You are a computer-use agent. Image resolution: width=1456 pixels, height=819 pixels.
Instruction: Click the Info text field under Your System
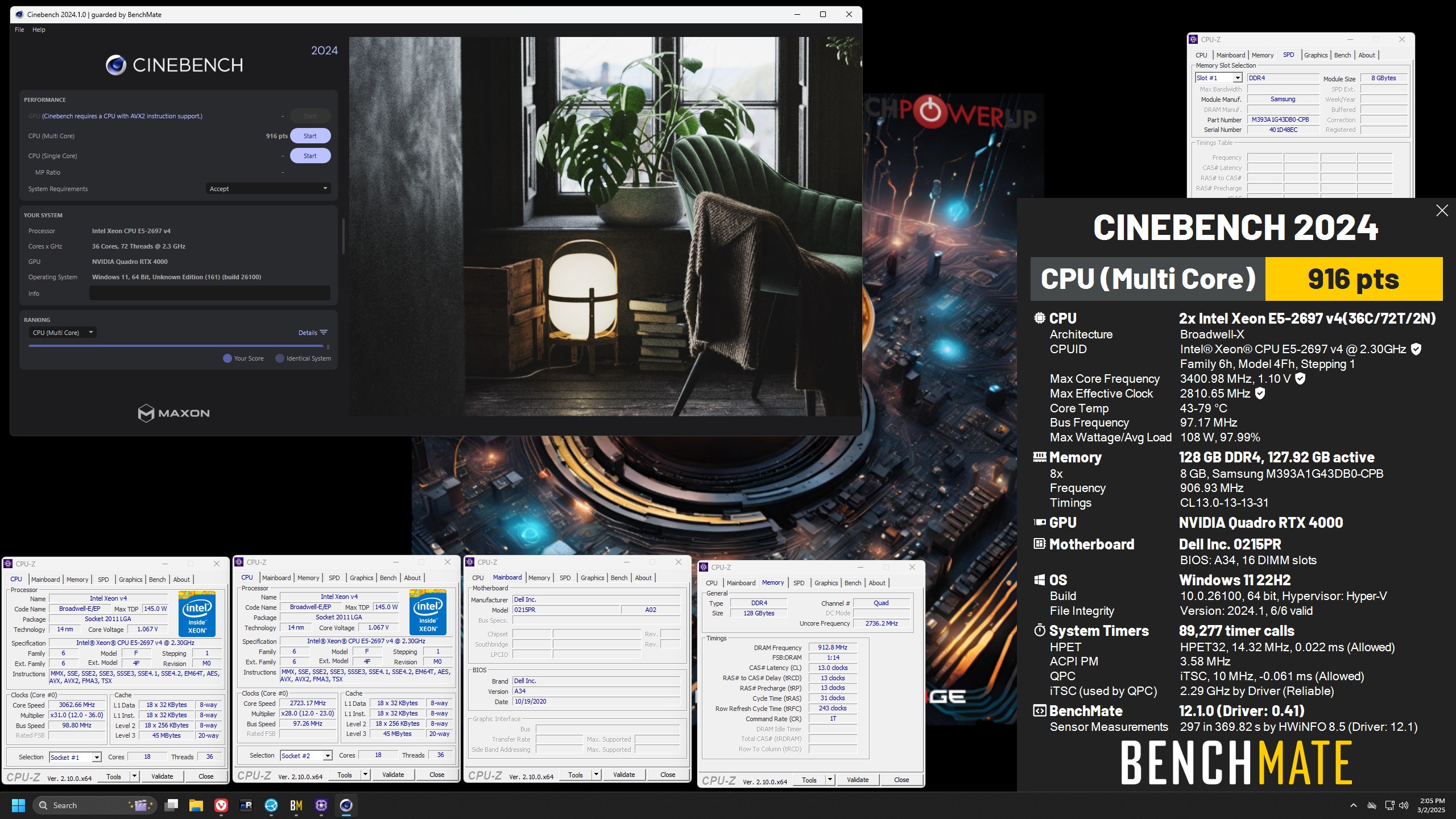tap(210, 293)
